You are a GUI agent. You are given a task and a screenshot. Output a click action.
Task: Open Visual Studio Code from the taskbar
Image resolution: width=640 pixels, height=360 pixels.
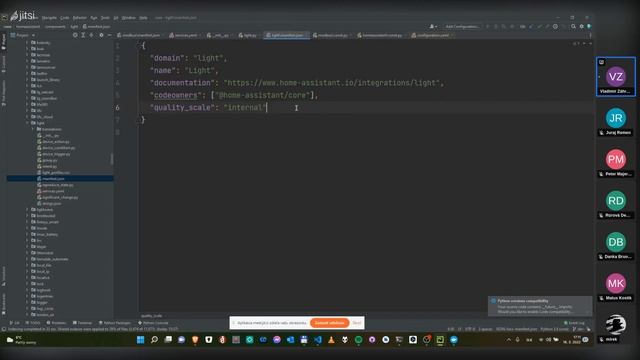coord(318,340)
